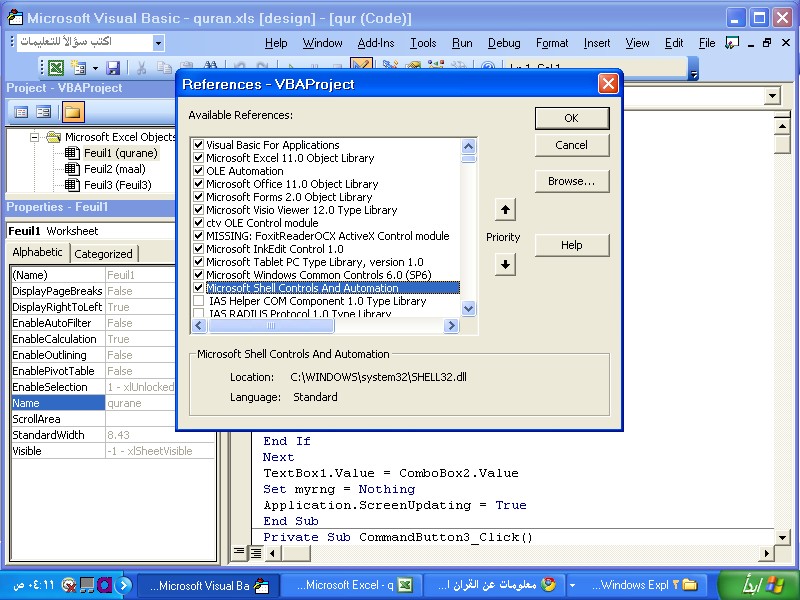Screen dimensions: 800x600
Task: Close the References - VBAProject dialog
Action: coord(608,84)
